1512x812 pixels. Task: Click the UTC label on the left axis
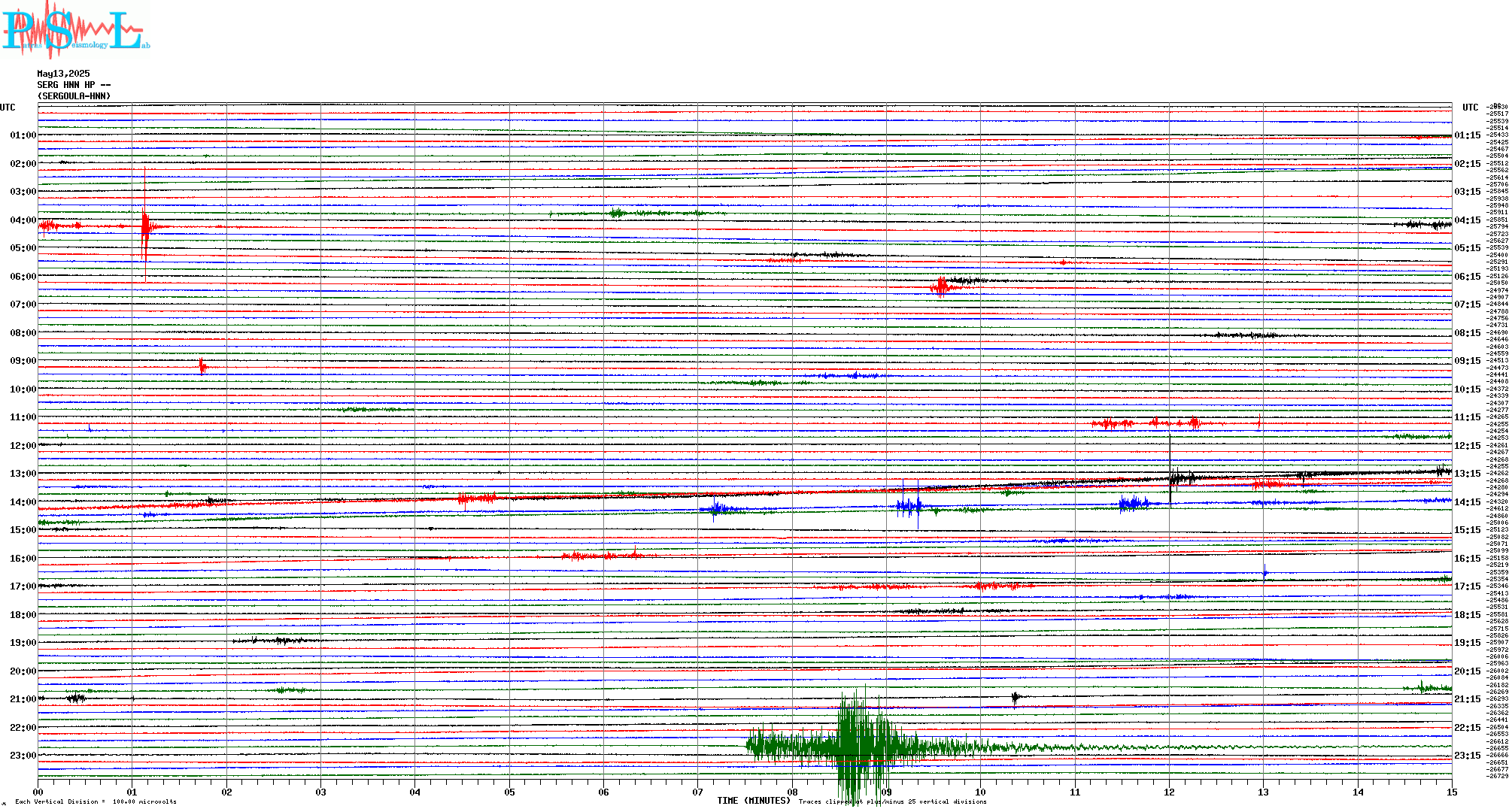(8, 108)
